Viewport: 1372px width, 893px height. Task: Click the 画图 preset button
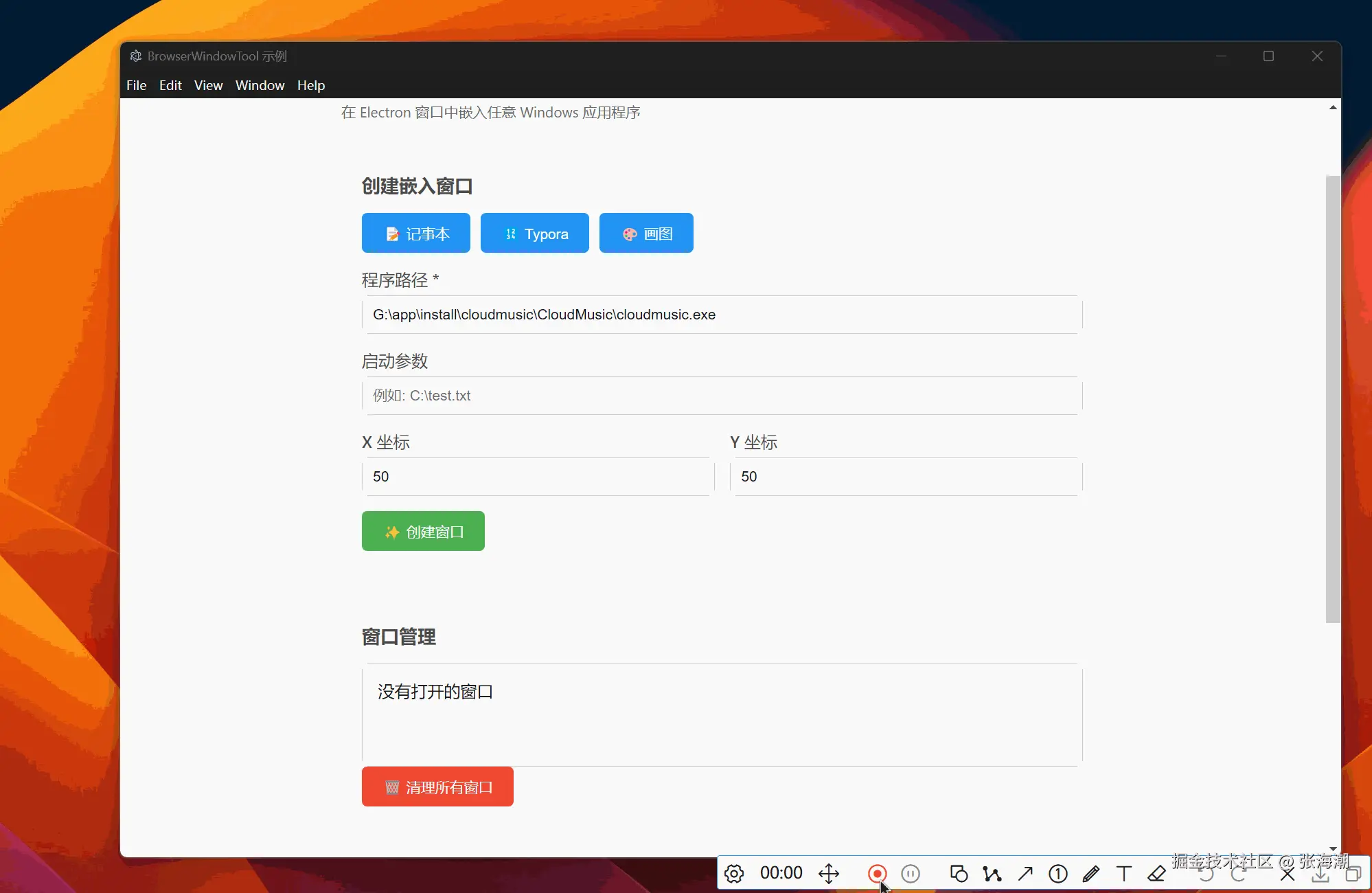pyautogui.click(x=646, y=234)
